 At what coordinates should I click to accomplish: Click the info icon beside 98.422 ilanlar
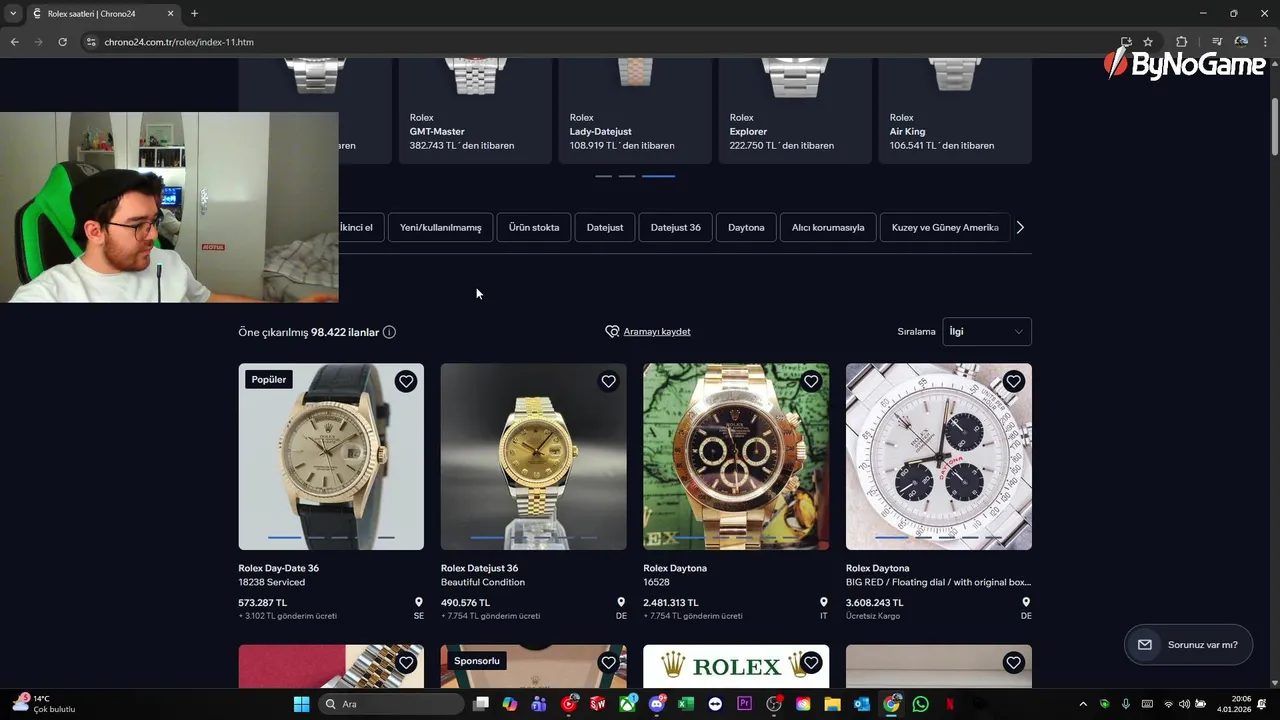pyautogui.click(x=389, y=332)
